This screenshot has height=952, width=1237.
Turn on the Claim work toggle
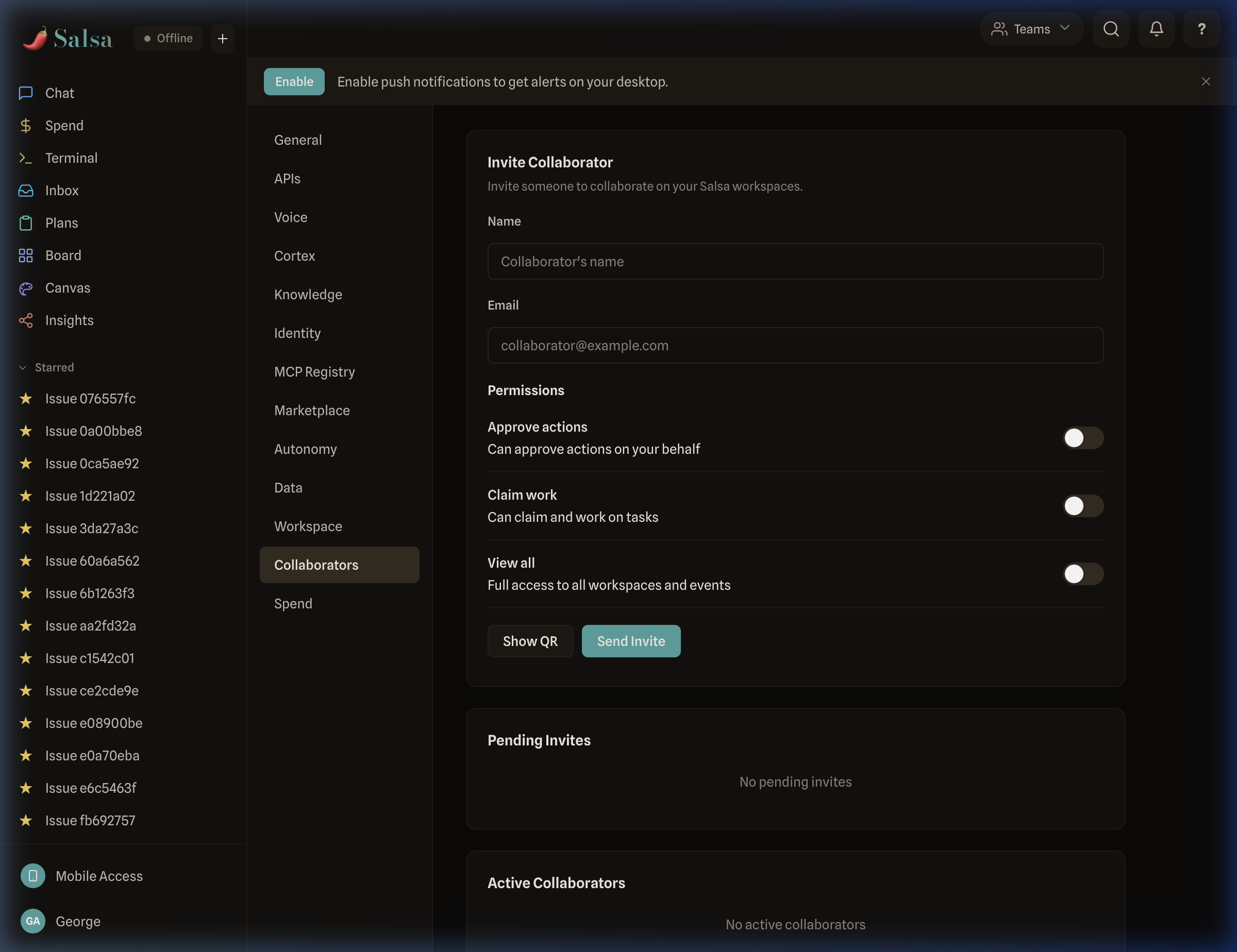(1082, 505)
